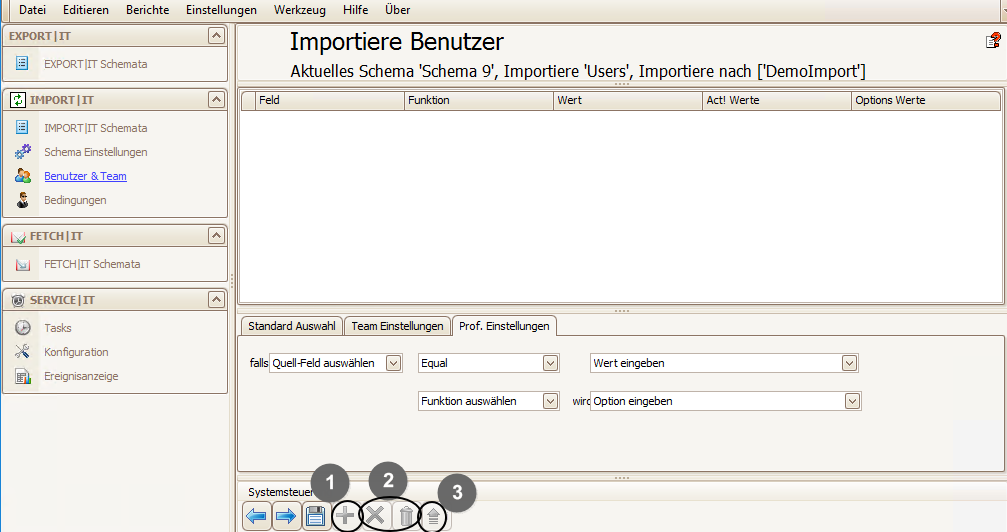This screenshot has height=532, width=1007.
Task: Click the plus add-entry icon
Action: pos(346,516)
